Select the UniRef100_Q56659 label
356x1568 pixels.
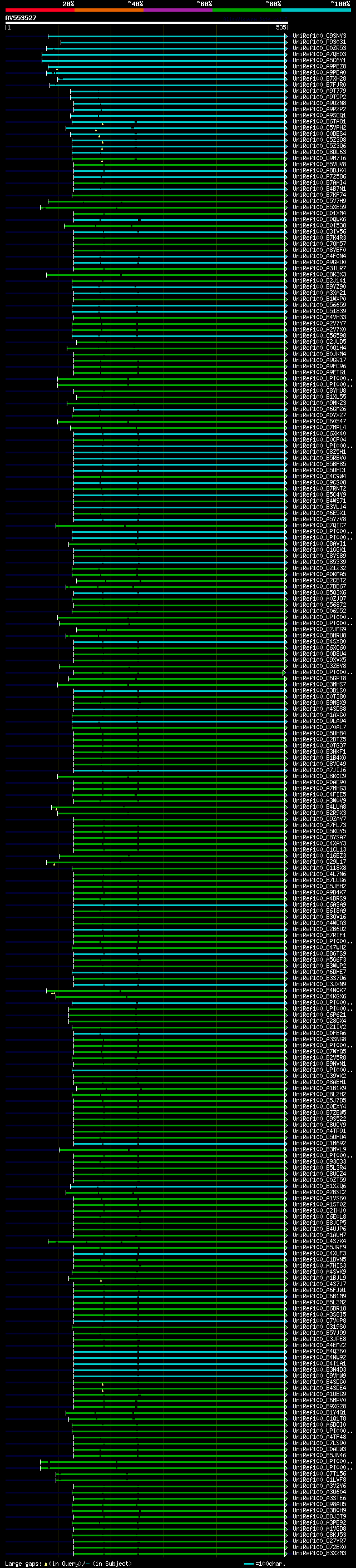click(319, 305)
